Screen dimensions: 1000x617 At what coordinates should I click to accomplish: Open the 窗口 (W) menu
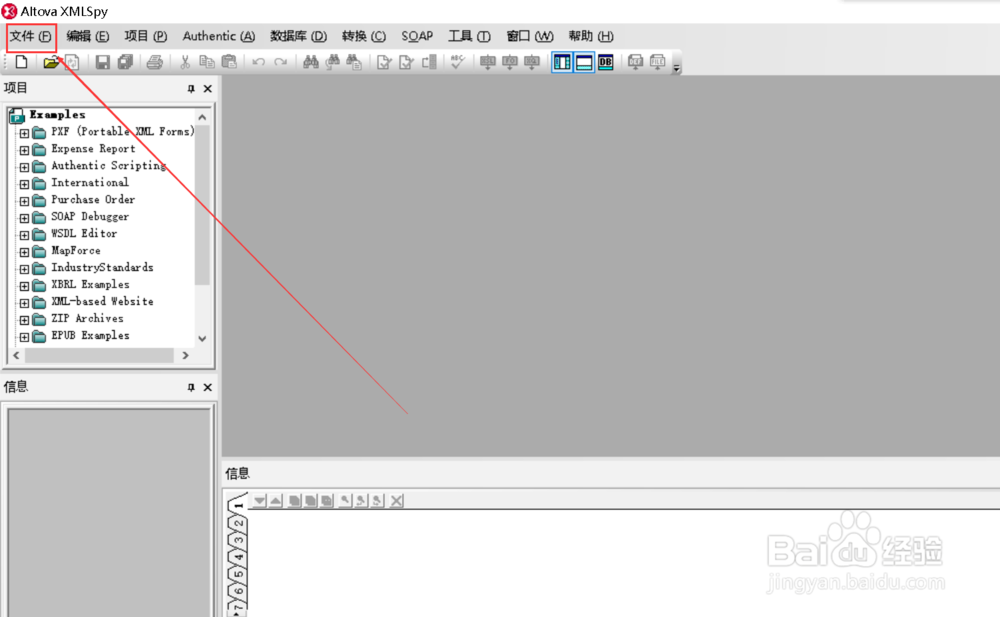(530, 36)
